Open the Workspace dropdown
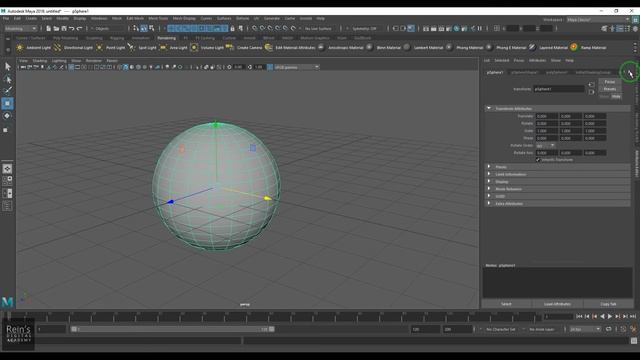This screenshot has height=360, width=640. point(598,19)
